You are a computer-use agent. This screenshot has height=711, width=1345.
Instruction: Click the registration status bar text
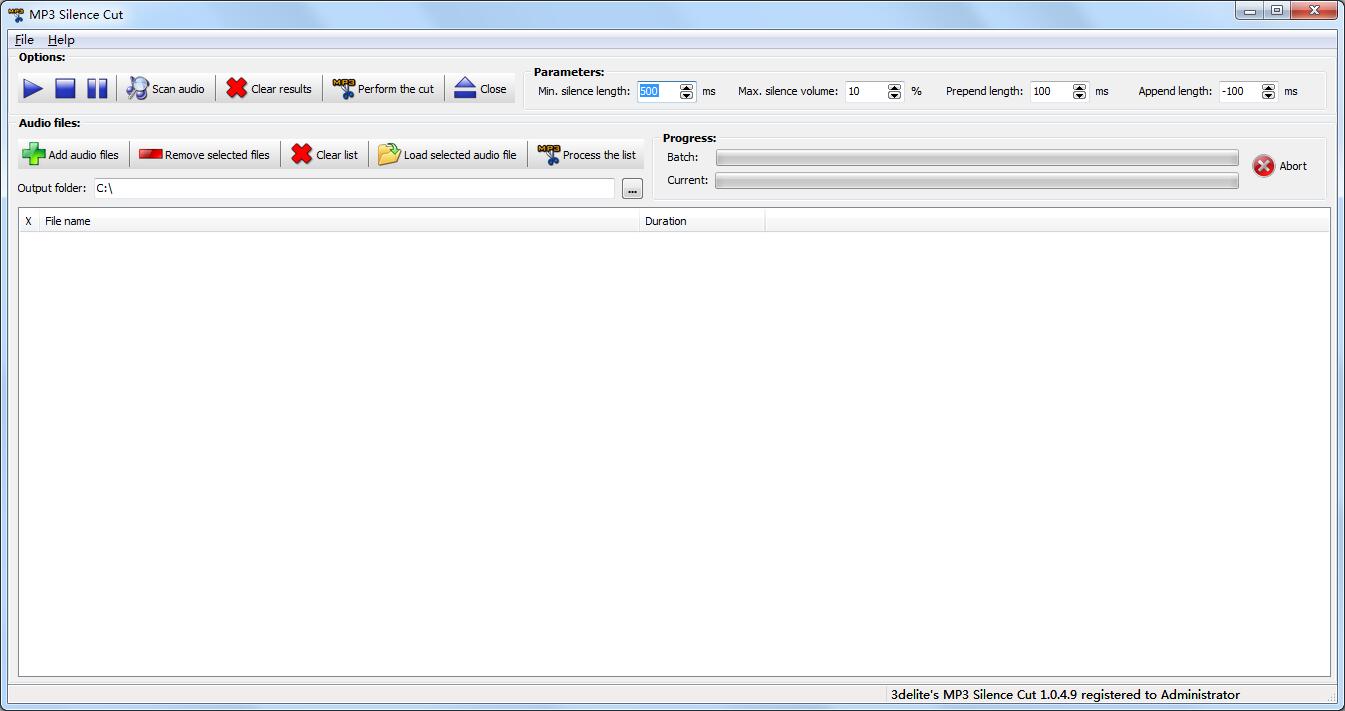[x=1065, y=694]
